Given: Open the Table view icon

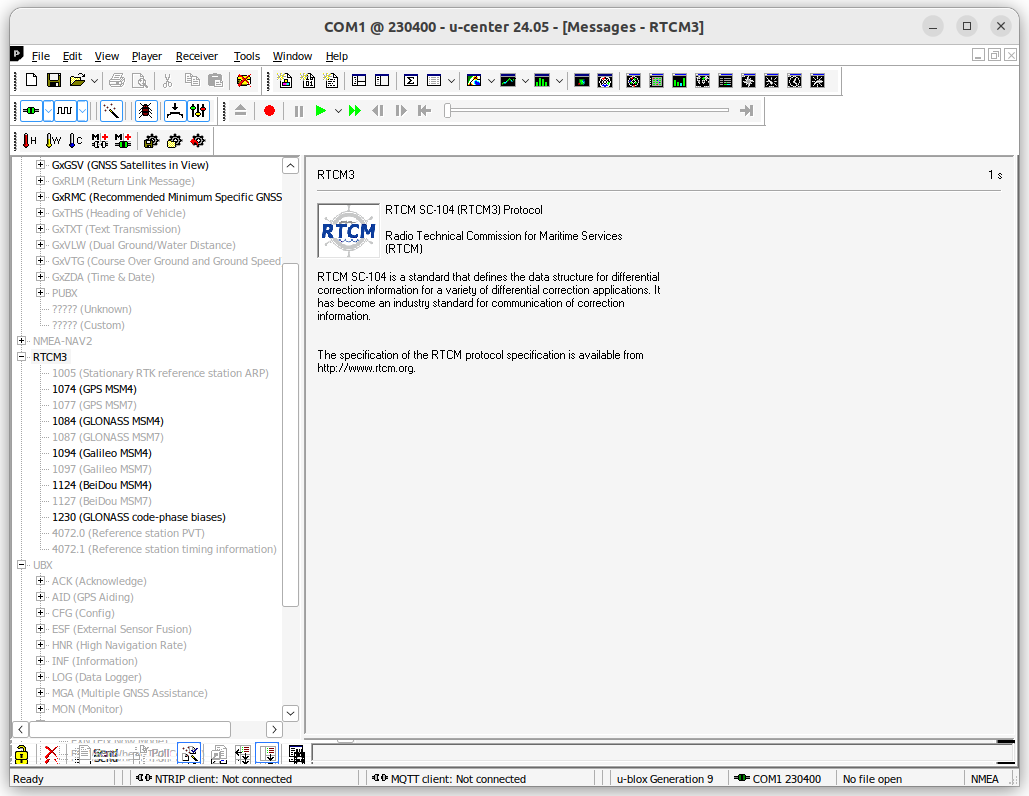Looking at the screenshot, I should point(434,80).
